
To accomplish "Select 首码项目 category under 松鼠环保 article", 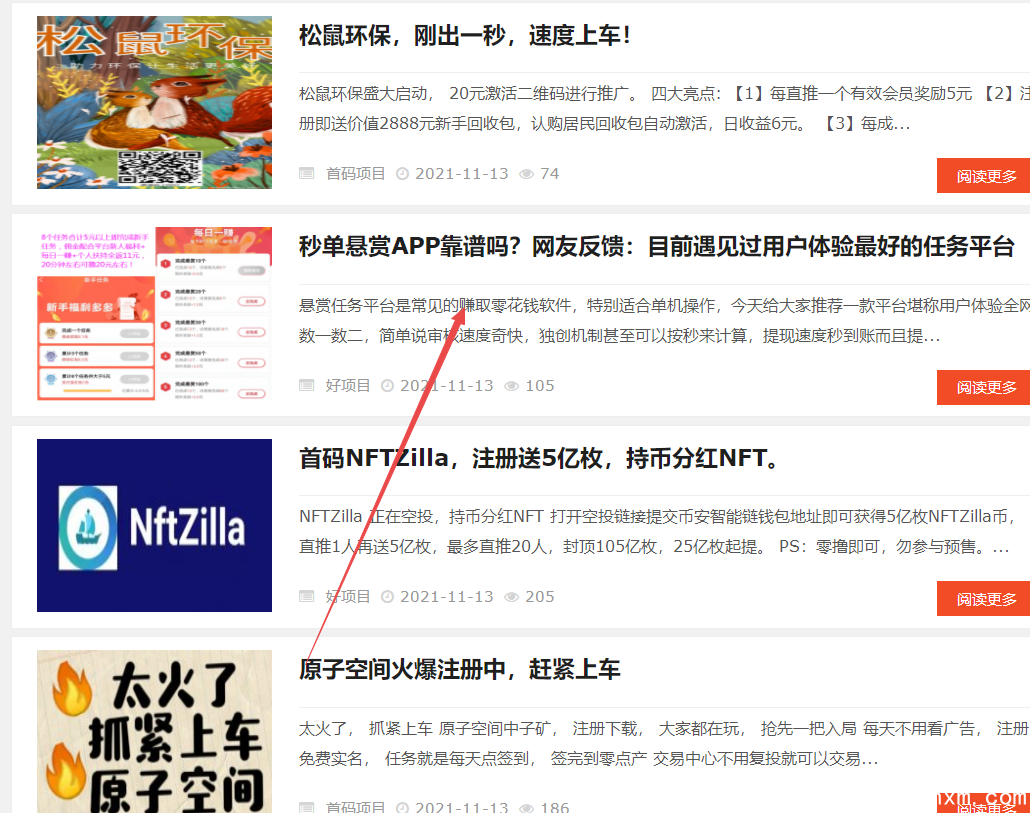I will [355, 173].
